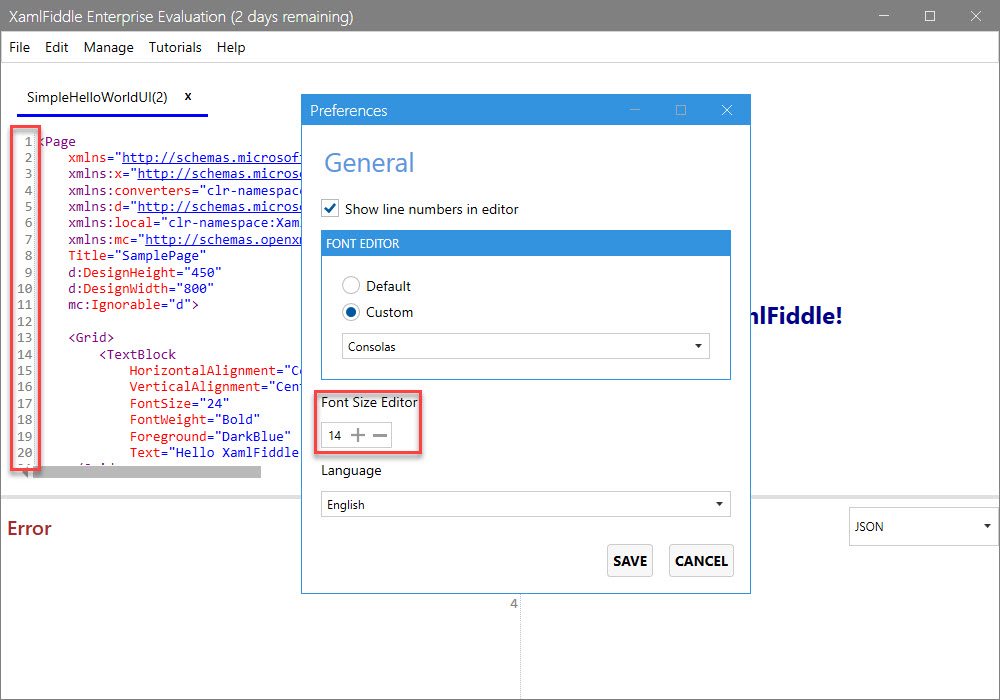Click the HorizontalAlignment line in editor
The image size is (1000, 700).
coord(215,370)
